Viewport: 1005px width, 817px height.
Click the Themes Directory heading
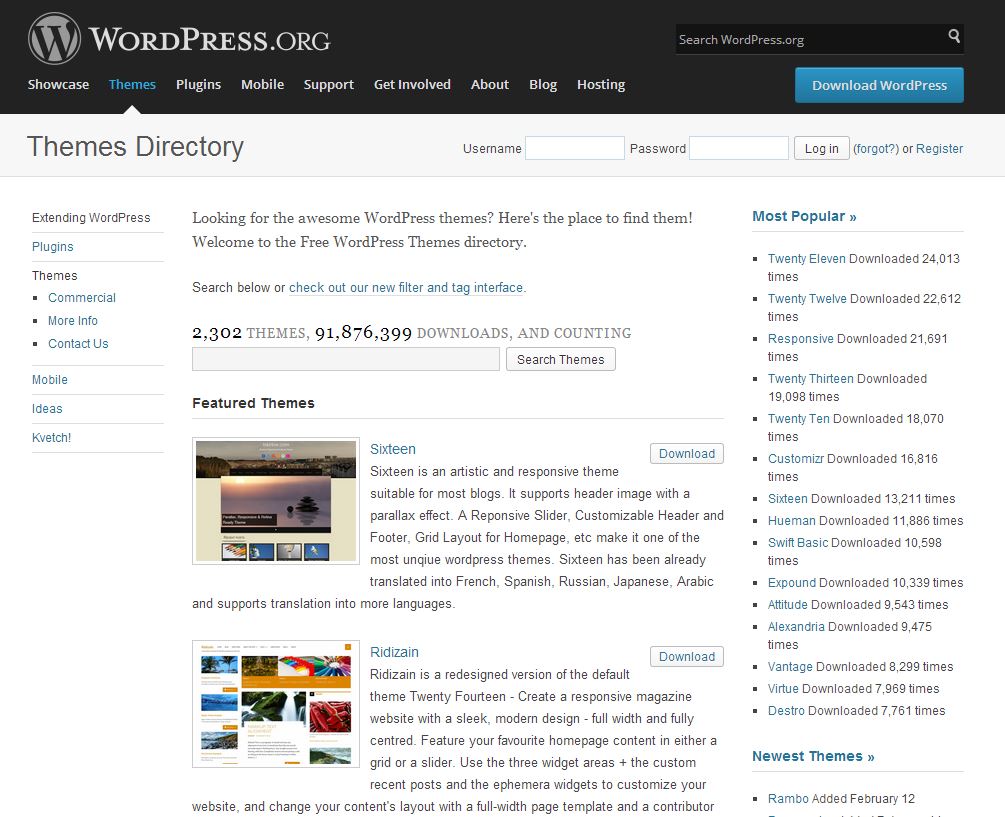pyautogui.click(x=135, y=147)
